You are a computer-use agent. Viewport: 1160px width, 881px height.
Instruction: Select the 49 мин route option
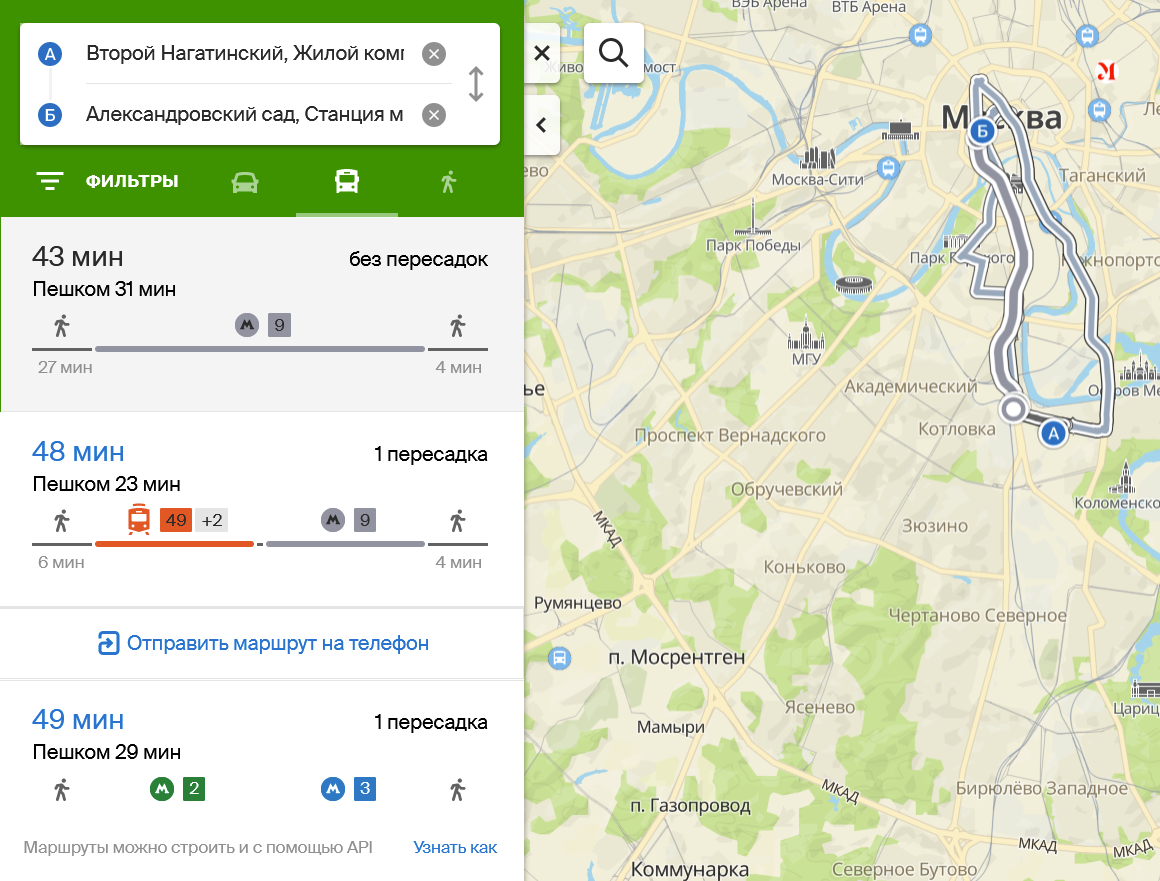coord(260,755)
